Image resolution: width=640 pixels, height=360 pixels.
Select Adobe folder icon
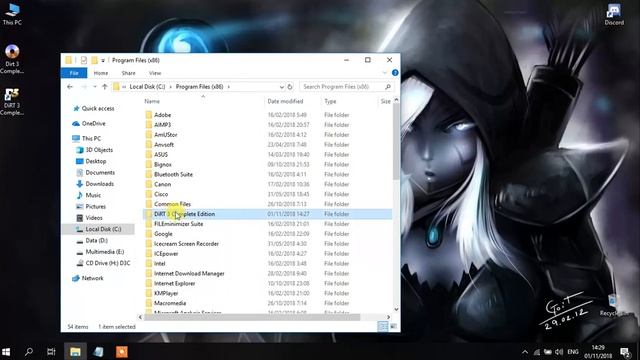click(x=149, y=115)
